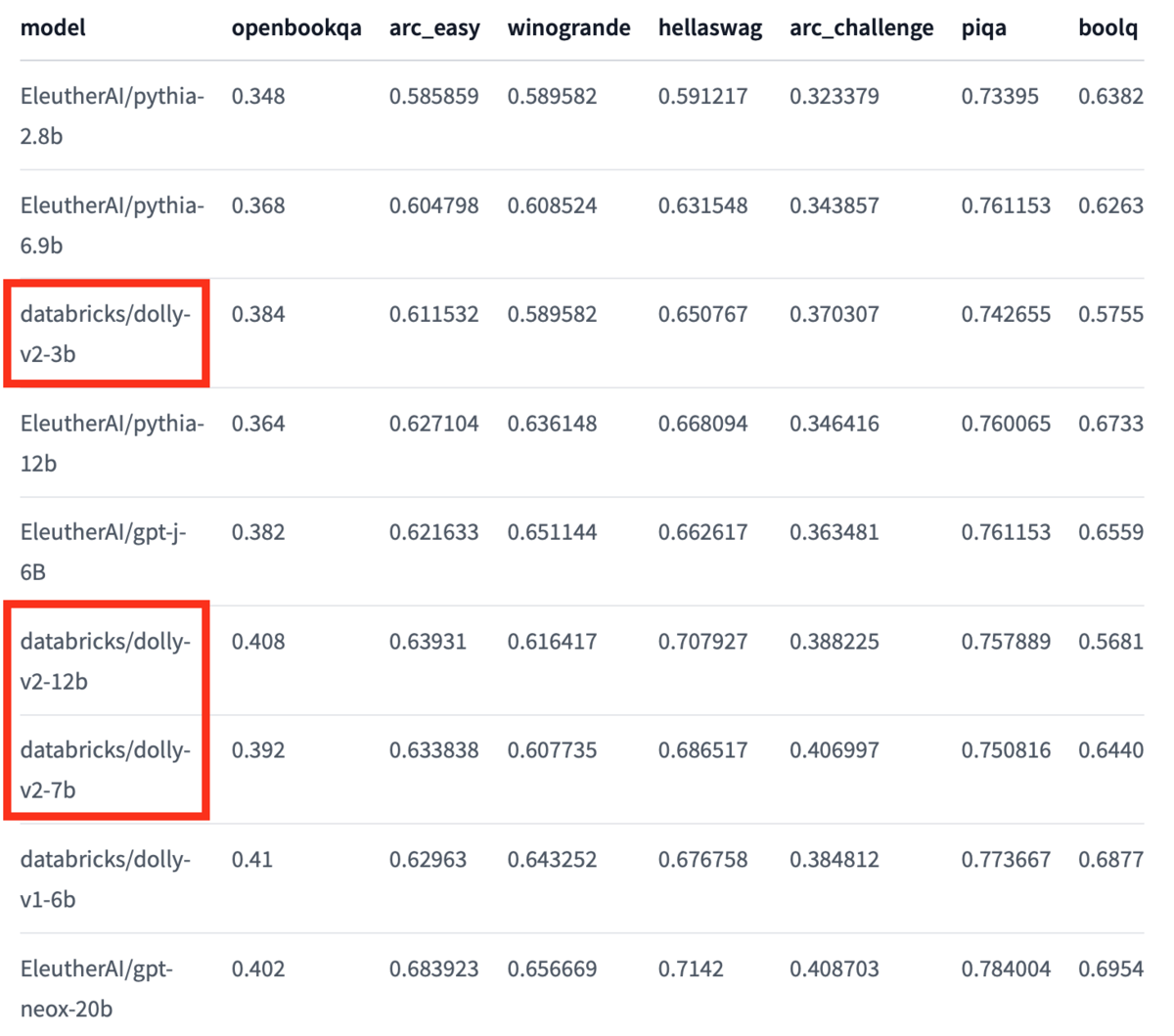Select arc_challenge value 0.406997
The image size is (1174, 1036).
835,750
